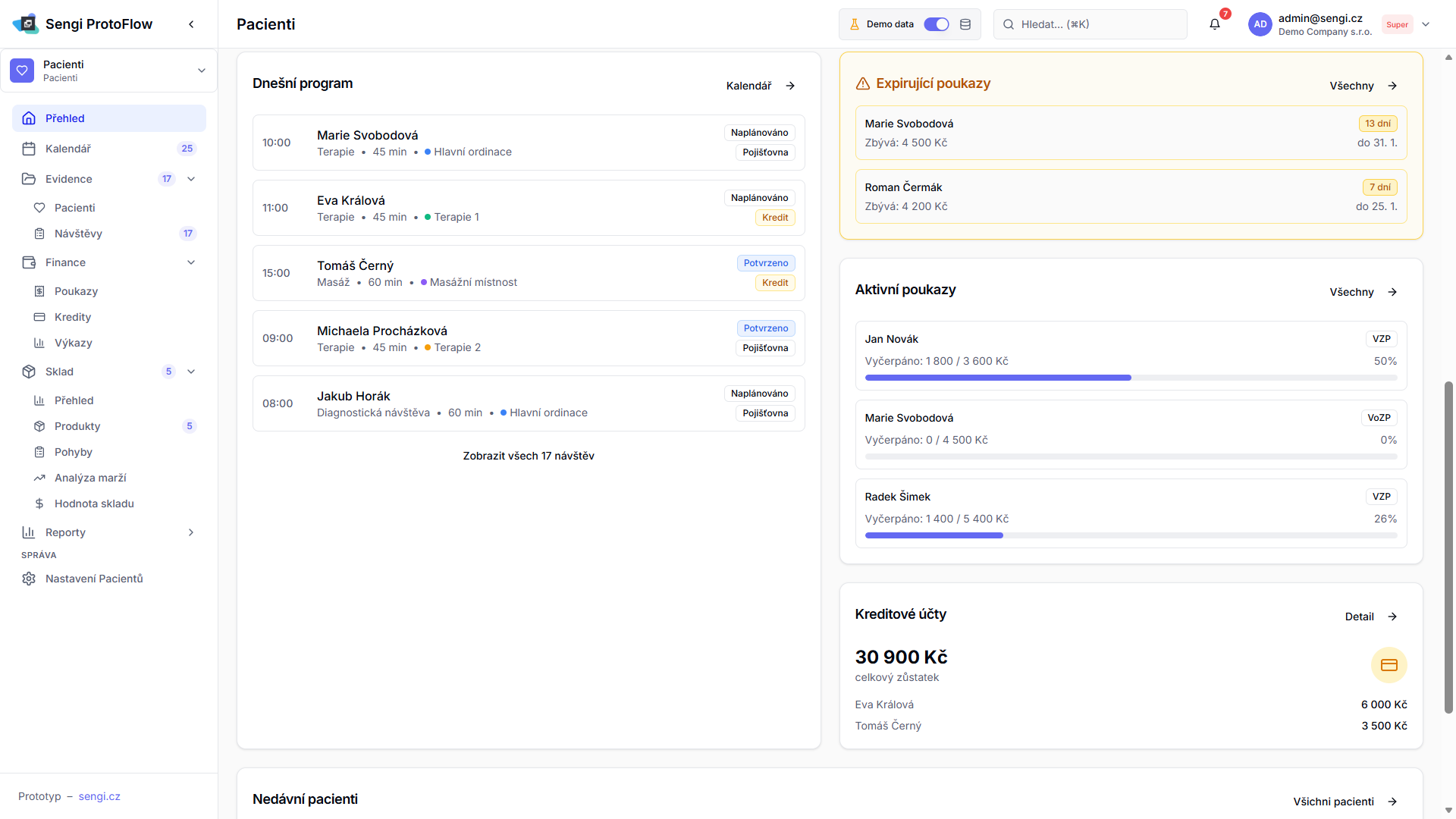
Task: Toggle the Demo data switch
Action: [x=936, y=24]
